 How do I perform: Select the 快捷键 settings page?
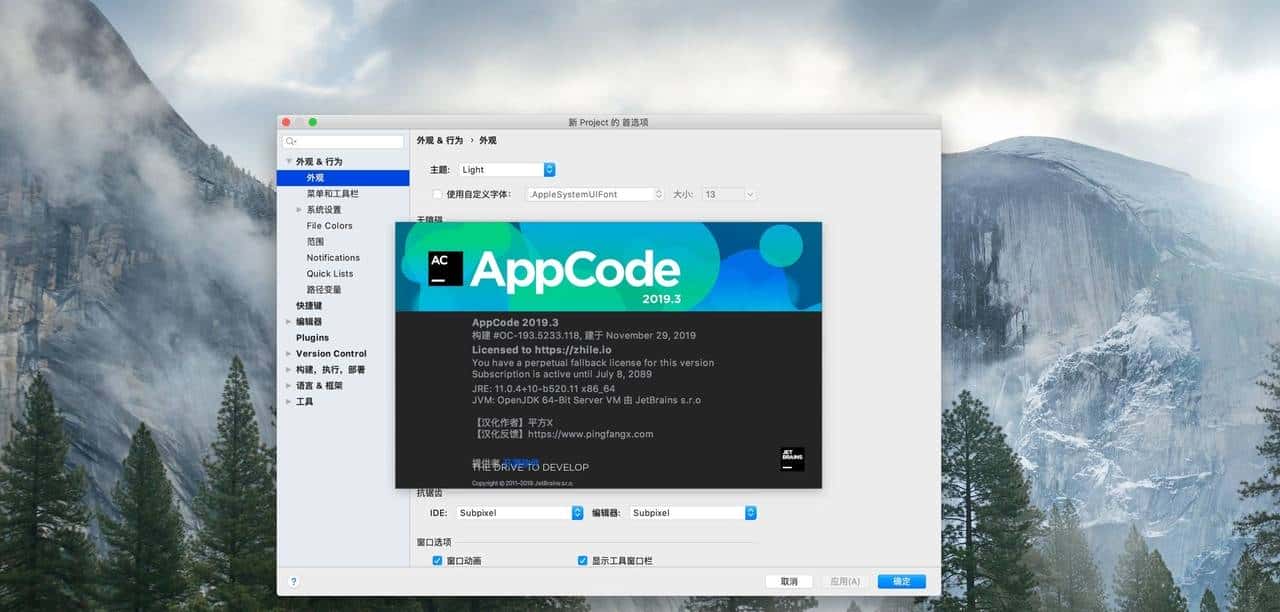click(308, 305)
